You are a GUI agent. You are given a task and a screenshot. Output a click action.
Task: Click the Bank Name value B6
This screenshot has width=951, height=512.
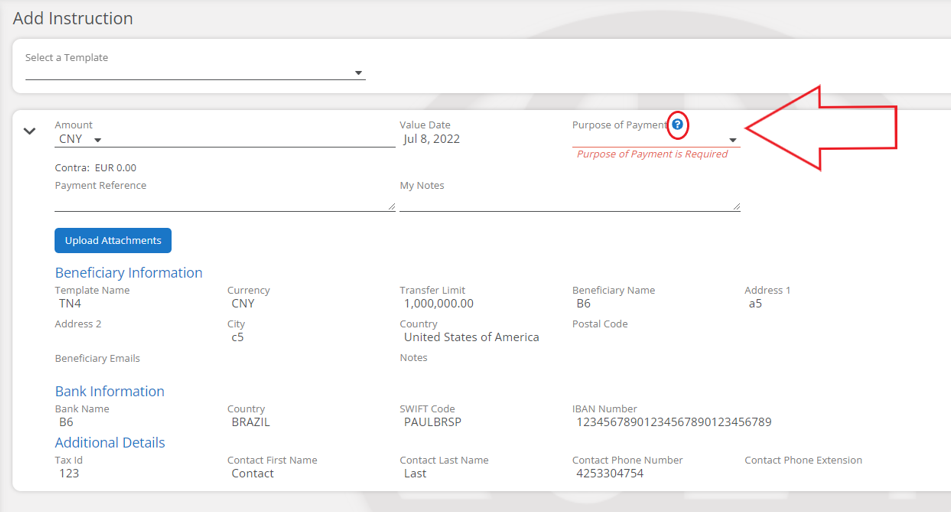tap(66, 422)
